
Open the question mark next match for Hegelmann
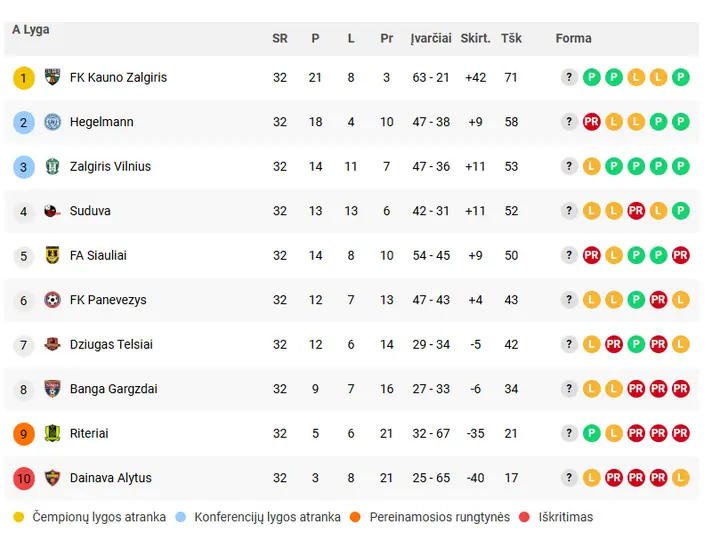click(x=569, y=122)
